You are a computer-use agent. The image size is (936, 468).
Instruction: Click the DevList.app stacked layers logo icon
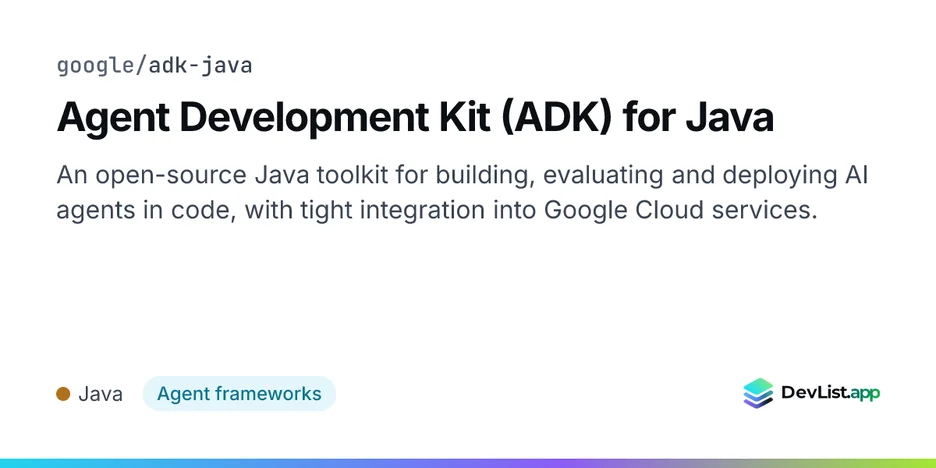(x=758, y=393)
